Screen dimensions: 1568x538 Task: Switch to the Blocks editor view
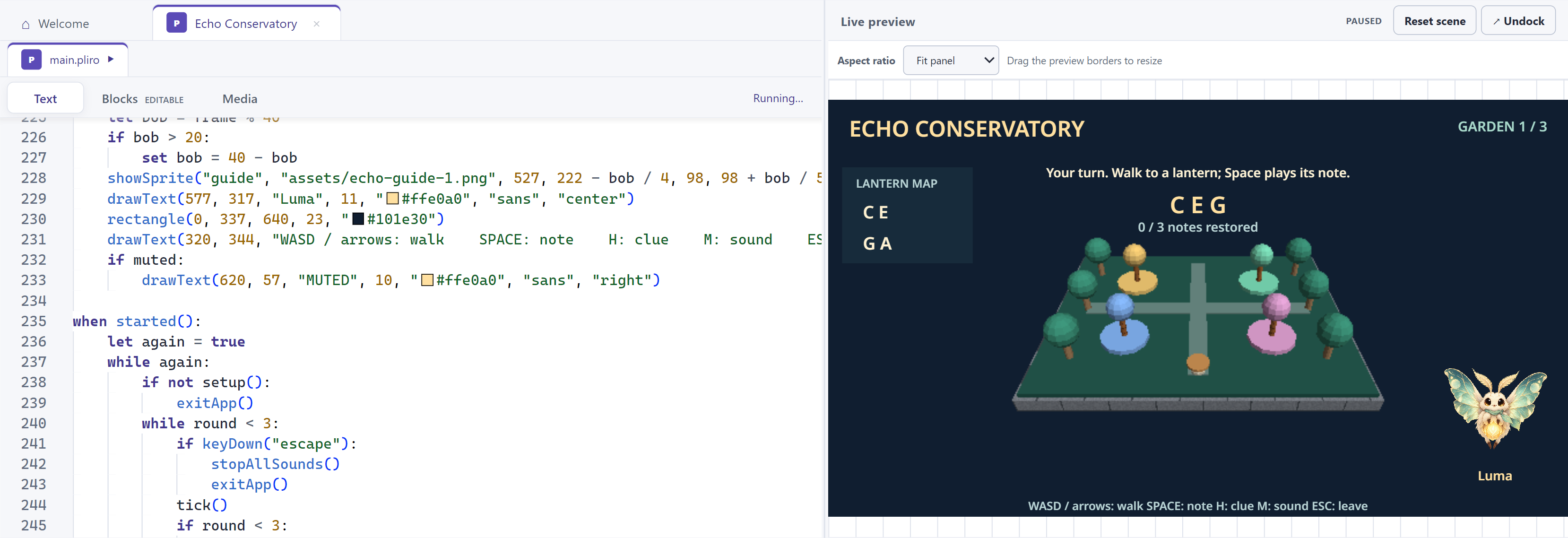[x=142, y=99]
